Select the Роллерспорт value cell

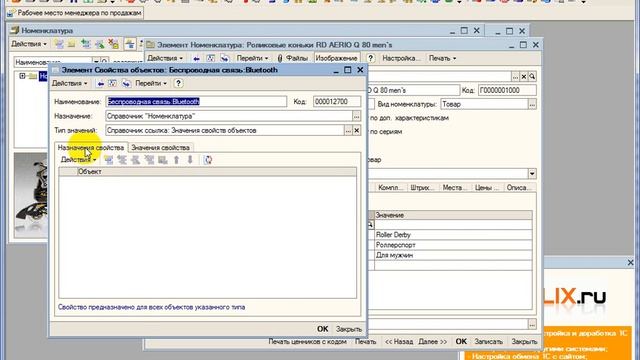453,245
